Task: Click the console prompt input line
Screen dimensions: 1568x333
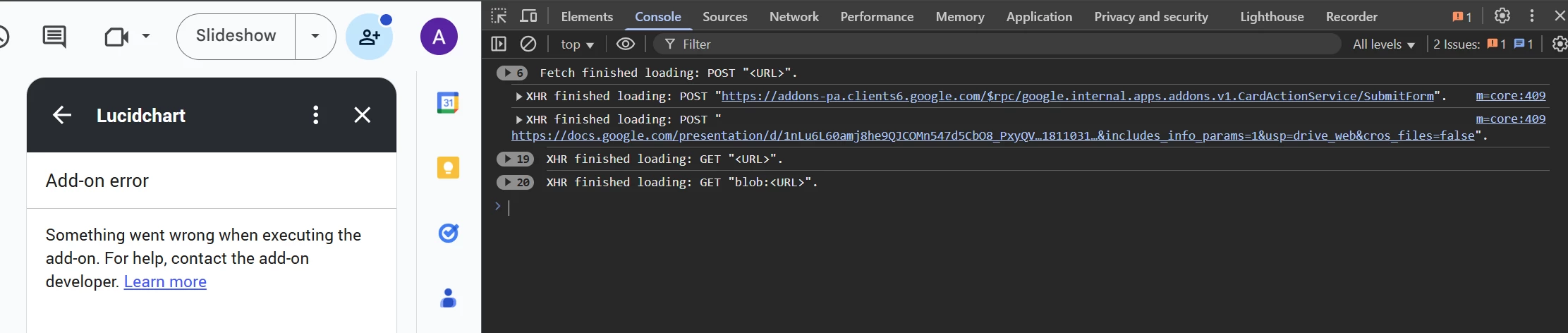Action: coord(1030,207)
